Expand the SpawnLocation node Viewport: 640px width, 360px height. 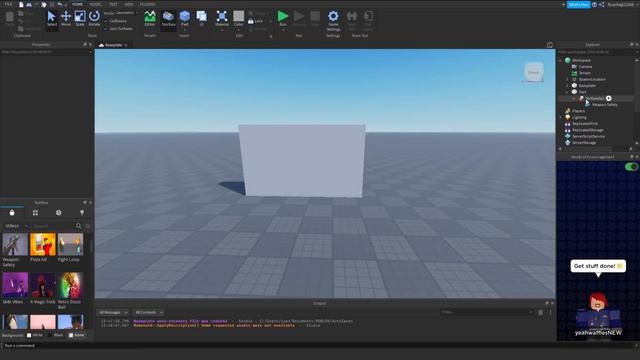[567, 80]
